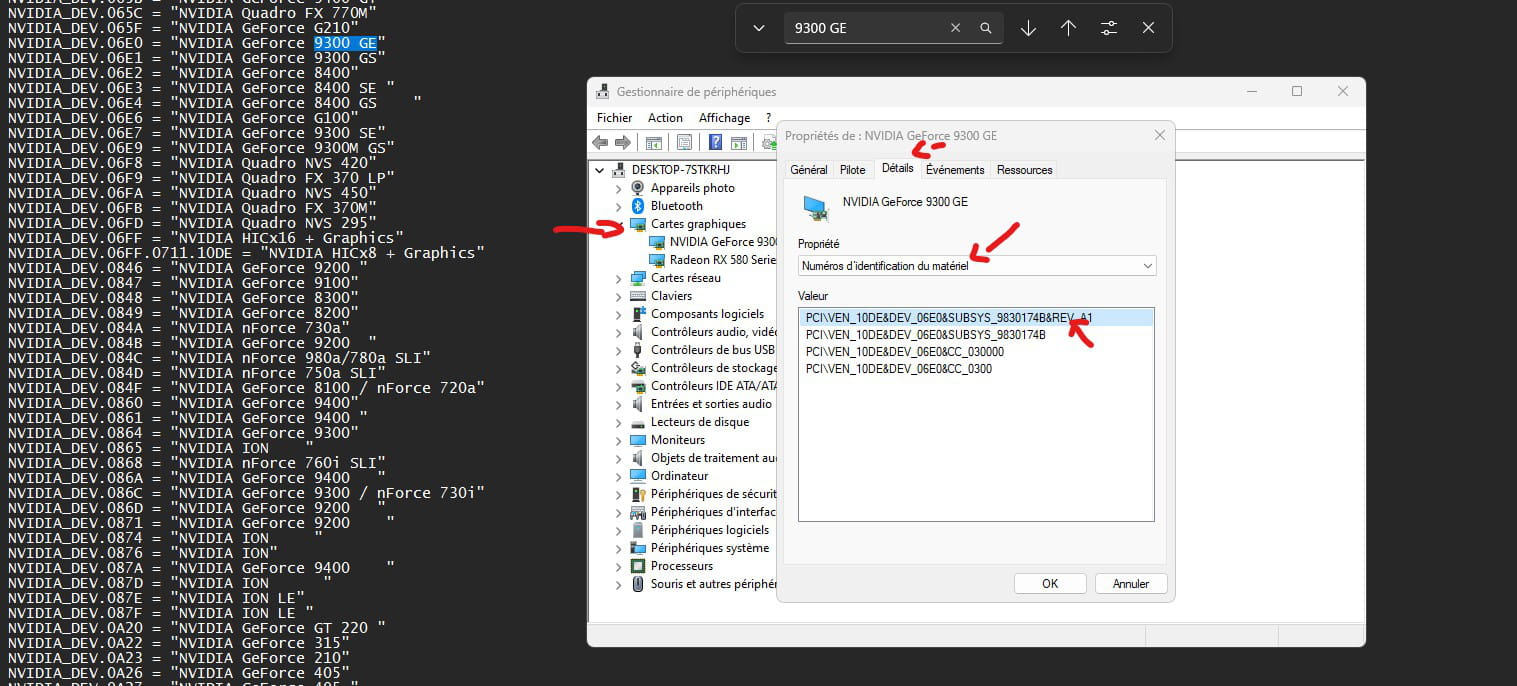Screen dimensions: 1517x686
Task: Click the Lecteurs de disque drive icon
Action: [x=638, y=422]
